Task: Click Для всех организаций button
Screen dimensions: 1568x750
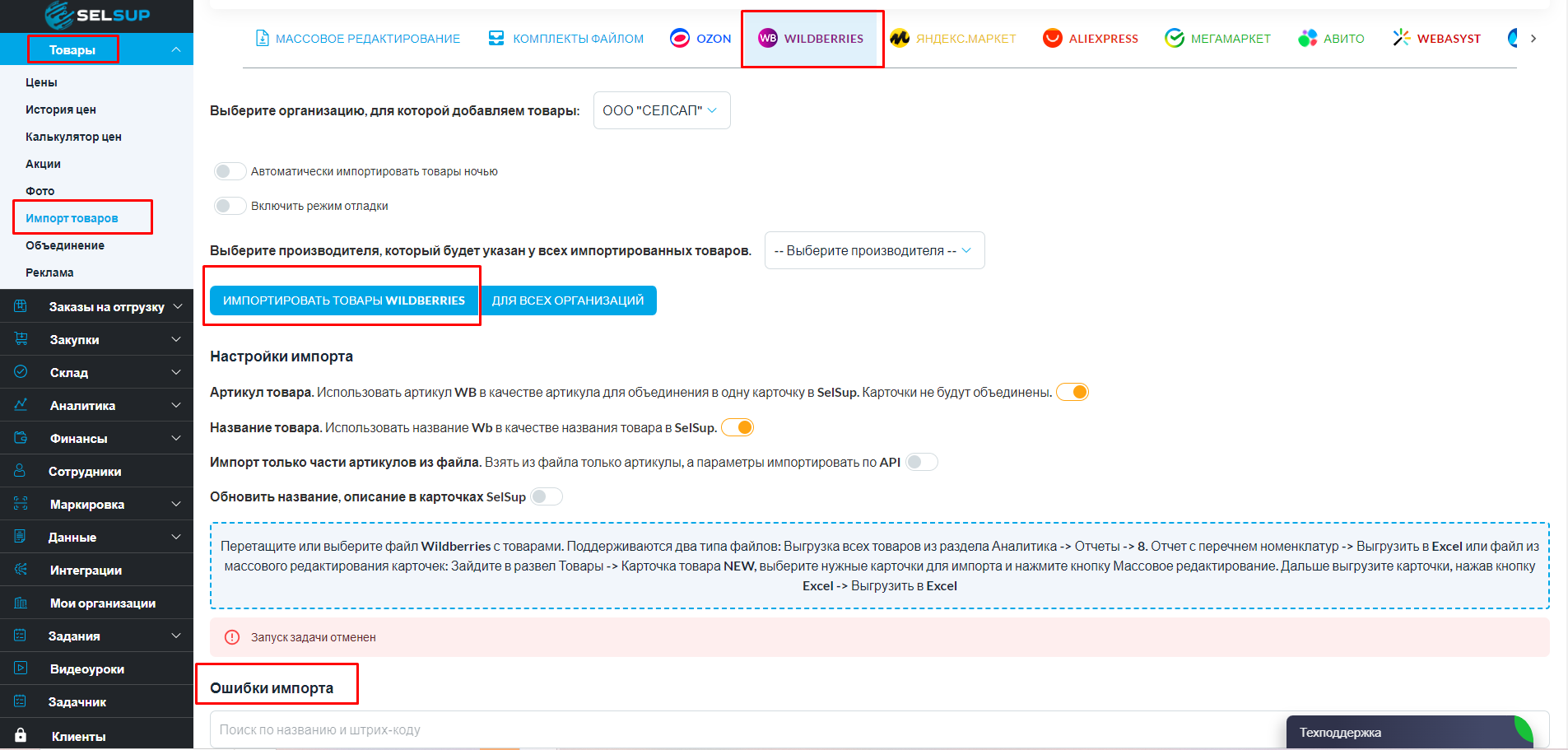Action: (x=568, y=300)
